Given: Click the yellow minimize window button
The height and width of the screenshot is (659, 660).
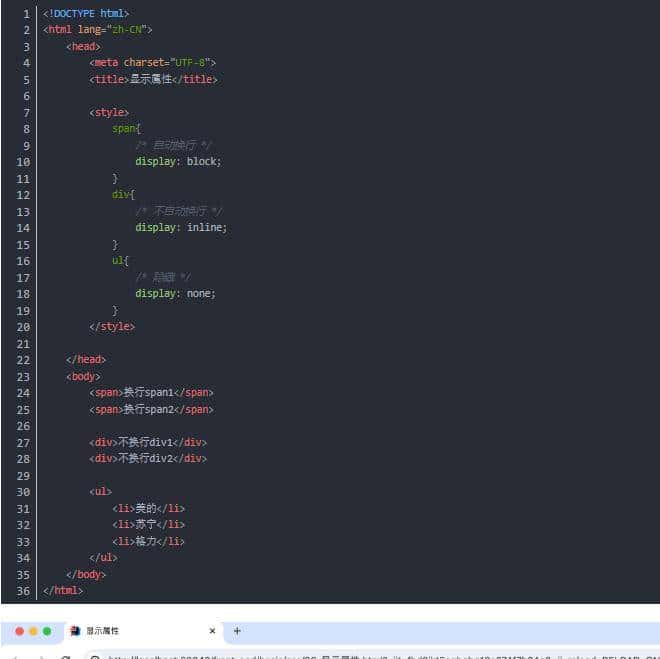Looking at the screenshot, I should point(33,631).
